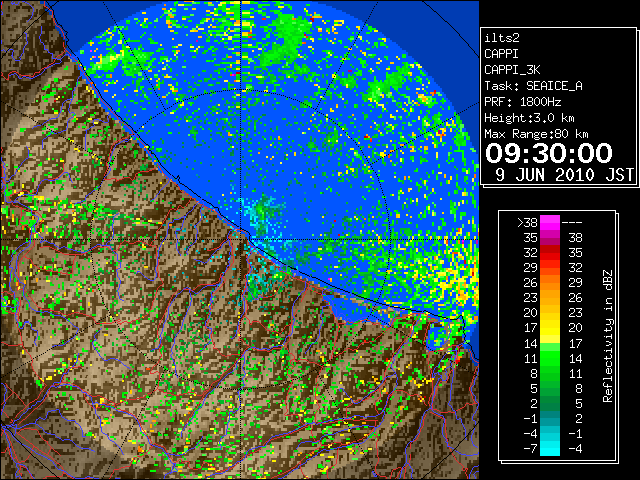The width and height of the screenshot is (640, 480).
Task: Select the 'Task: SEAICE_A' line
Action: coord(533,86)
